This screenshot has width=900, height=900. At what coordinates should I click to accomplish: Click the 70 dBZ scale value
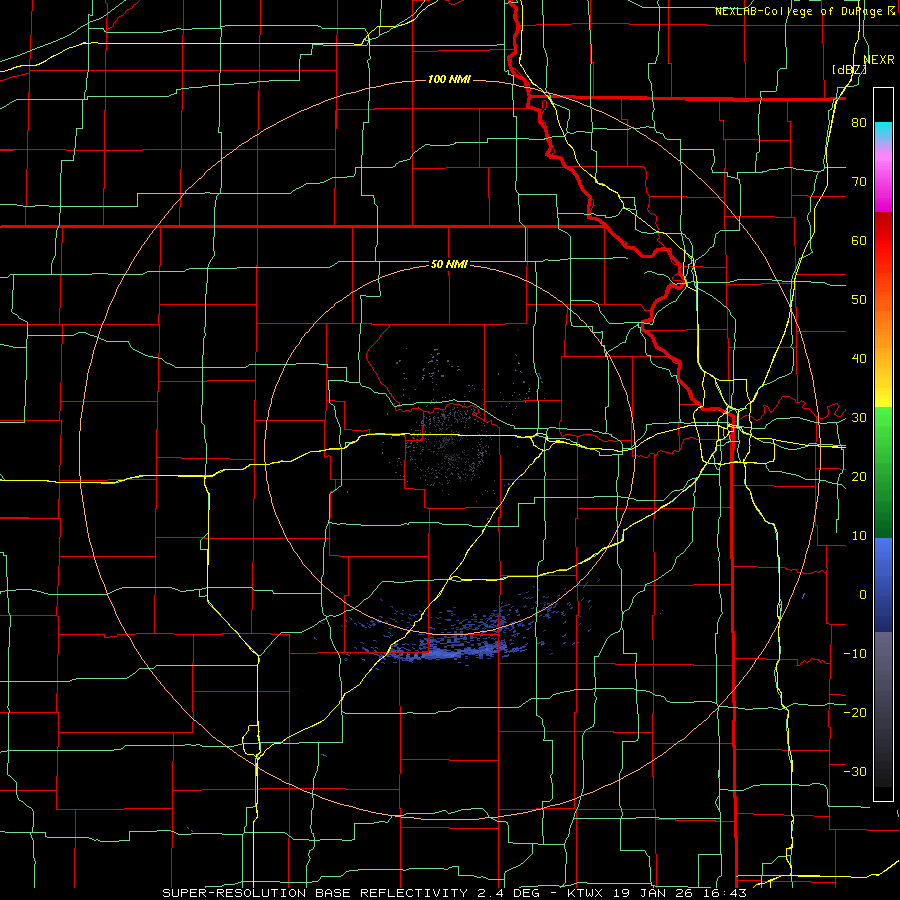pos(859,182)
